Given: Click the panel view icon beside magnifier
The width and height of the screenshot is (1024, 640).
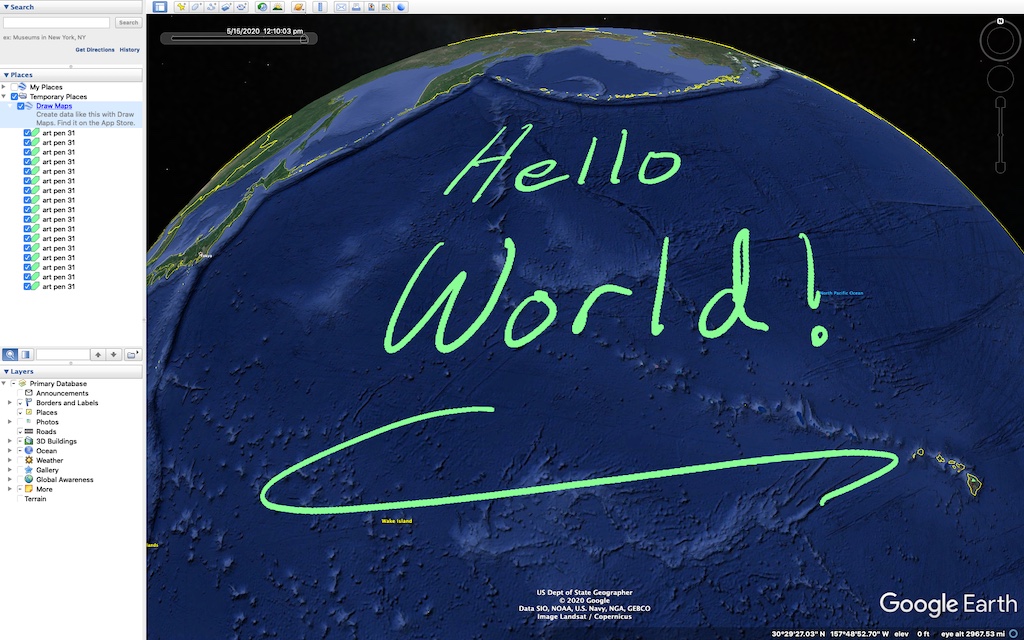Looking at the screenshot, I should click(25, 355).
